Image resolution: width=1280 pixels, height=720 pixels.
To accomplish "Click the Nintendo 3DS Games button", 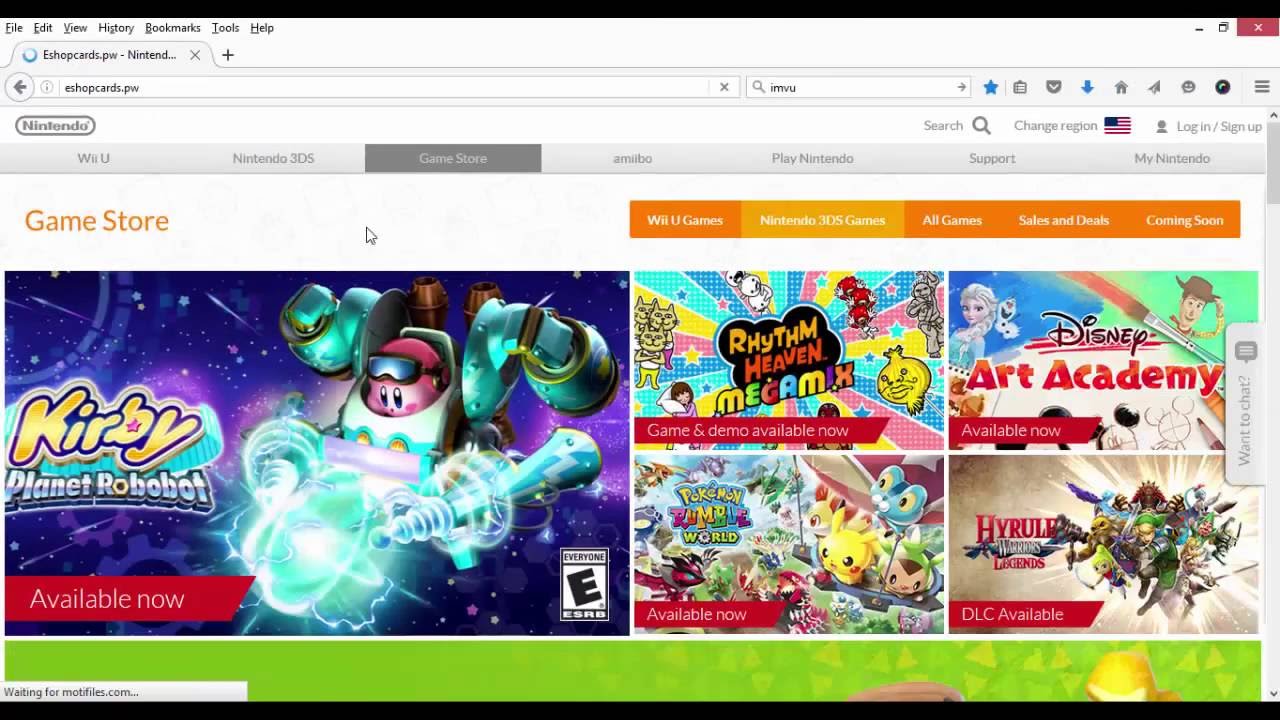I will [822, 220].
